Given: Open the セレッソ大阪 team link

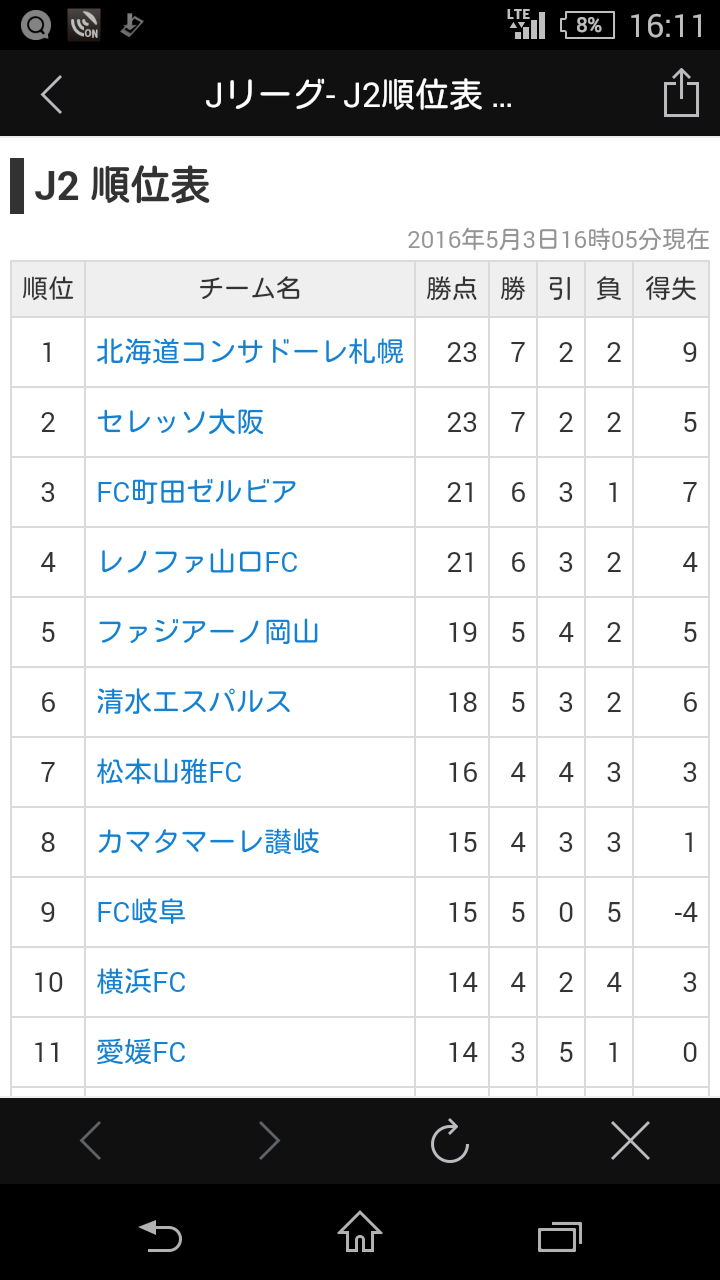Looking at the screenshot, I should pyautogui.click(x=180, y=422).
